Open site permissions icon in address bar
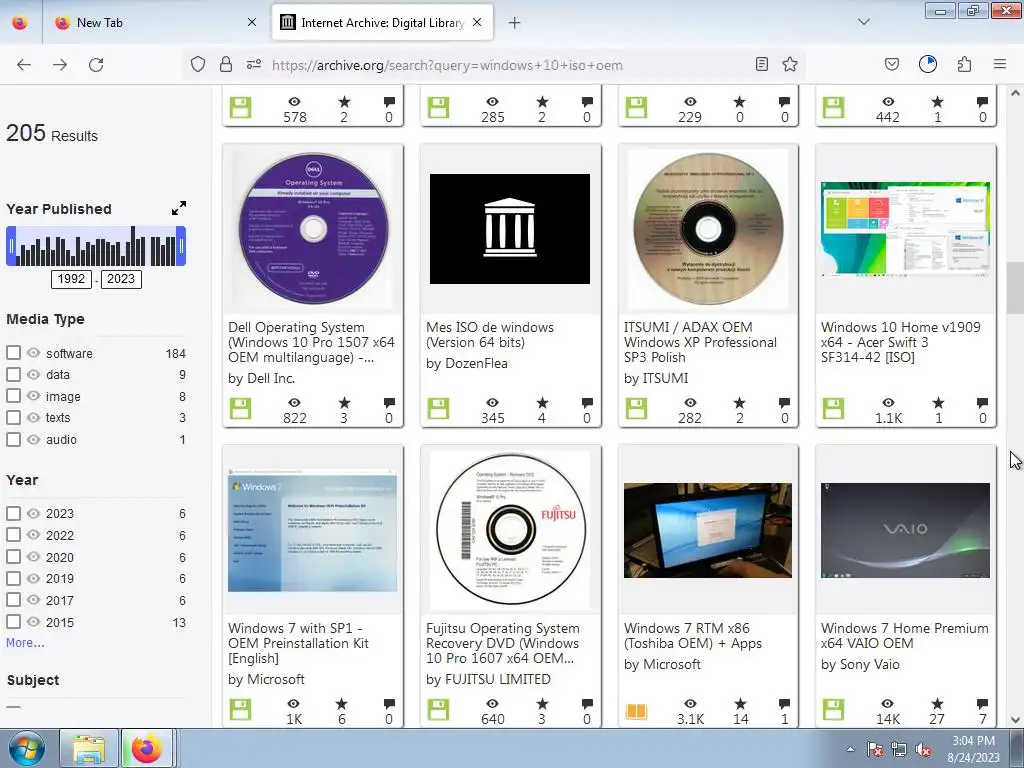 [254, 64]
